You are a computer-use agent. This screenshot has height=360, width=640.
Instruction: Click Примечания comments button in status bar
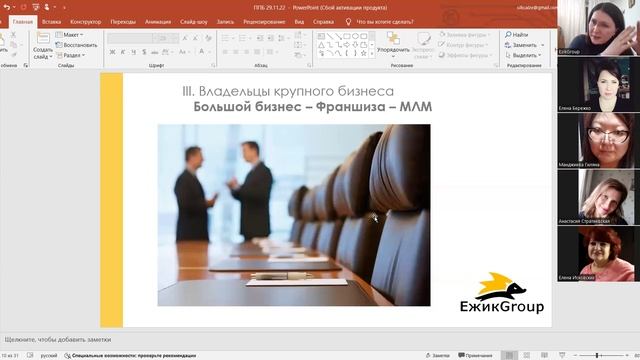click(475, 356)
